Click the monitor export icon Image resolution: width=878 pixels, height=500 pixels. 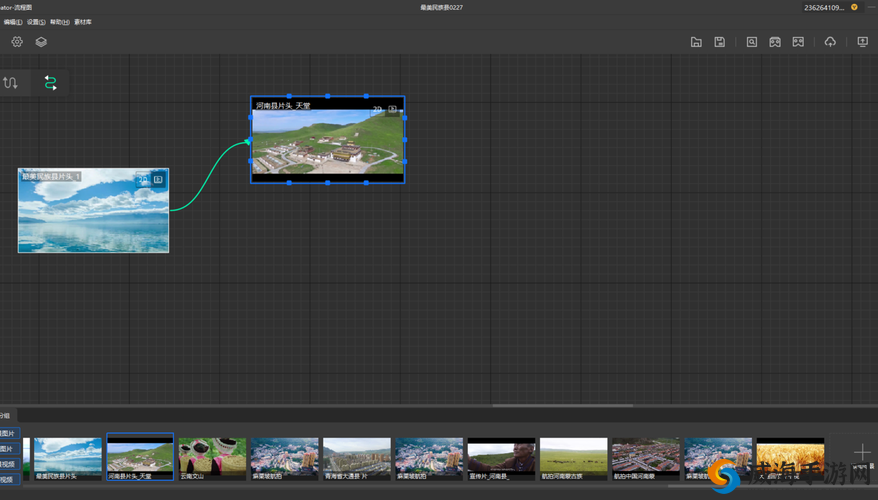[862, 42]
